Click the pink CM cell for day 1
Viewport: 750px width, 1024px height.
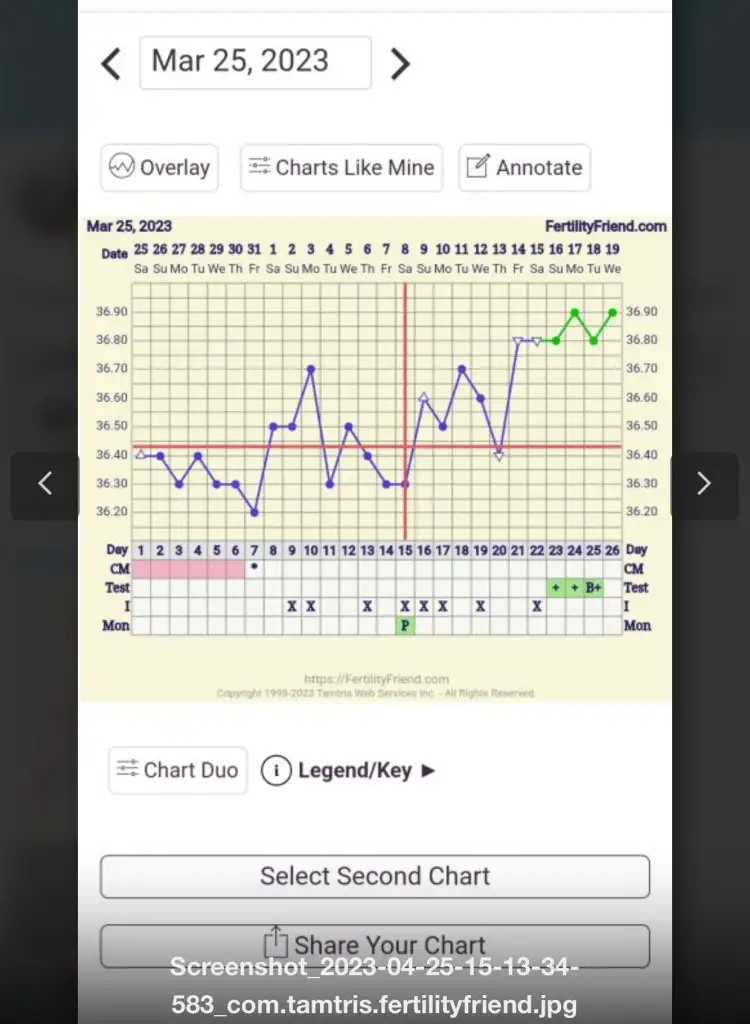[x=141, y=569]
